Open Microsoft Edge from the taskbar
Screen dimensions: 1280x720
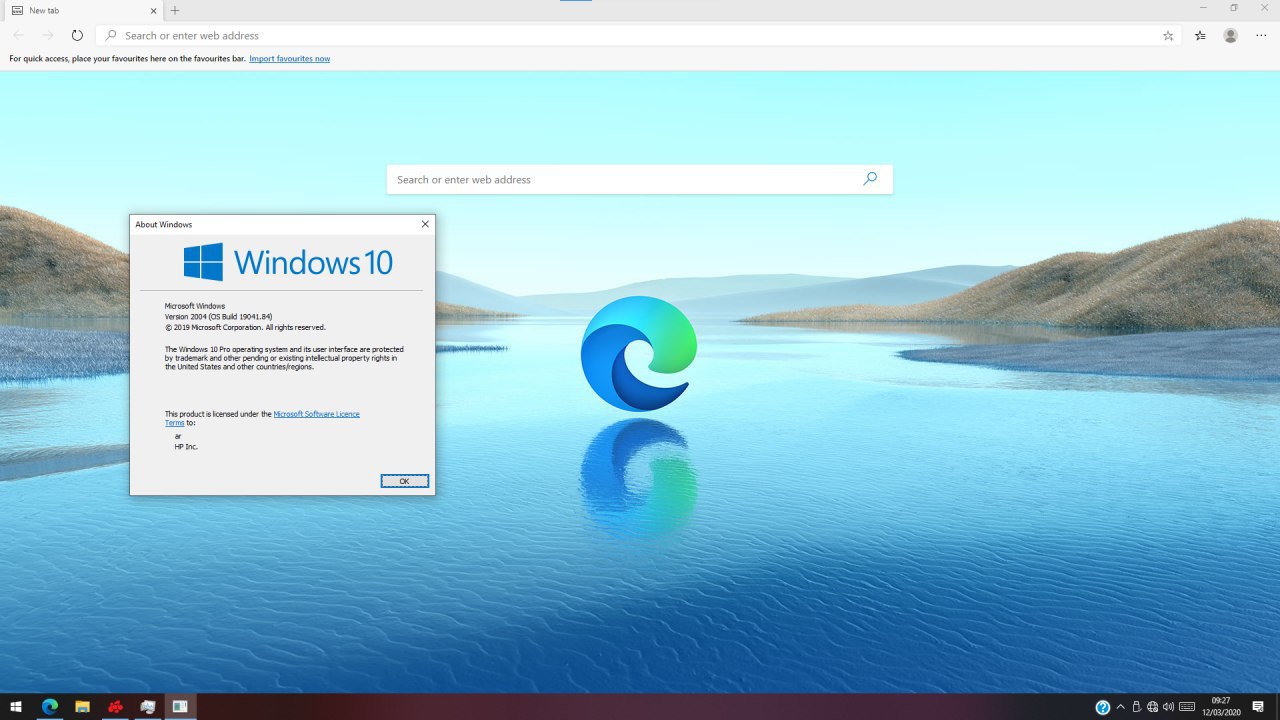[50, 707]
